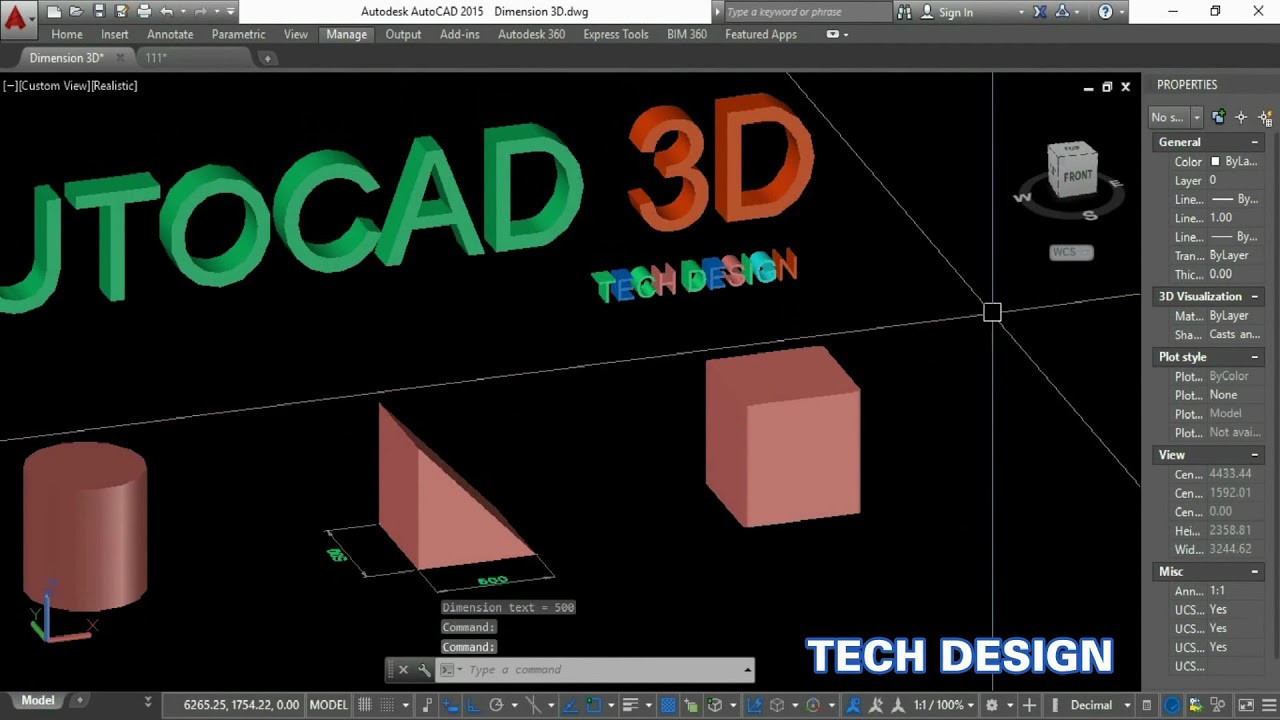Toggle Hardware Acceleration icon
Image resolution: width=1280 pixels, height=720 pixels.
click(x=1172, y=705)
